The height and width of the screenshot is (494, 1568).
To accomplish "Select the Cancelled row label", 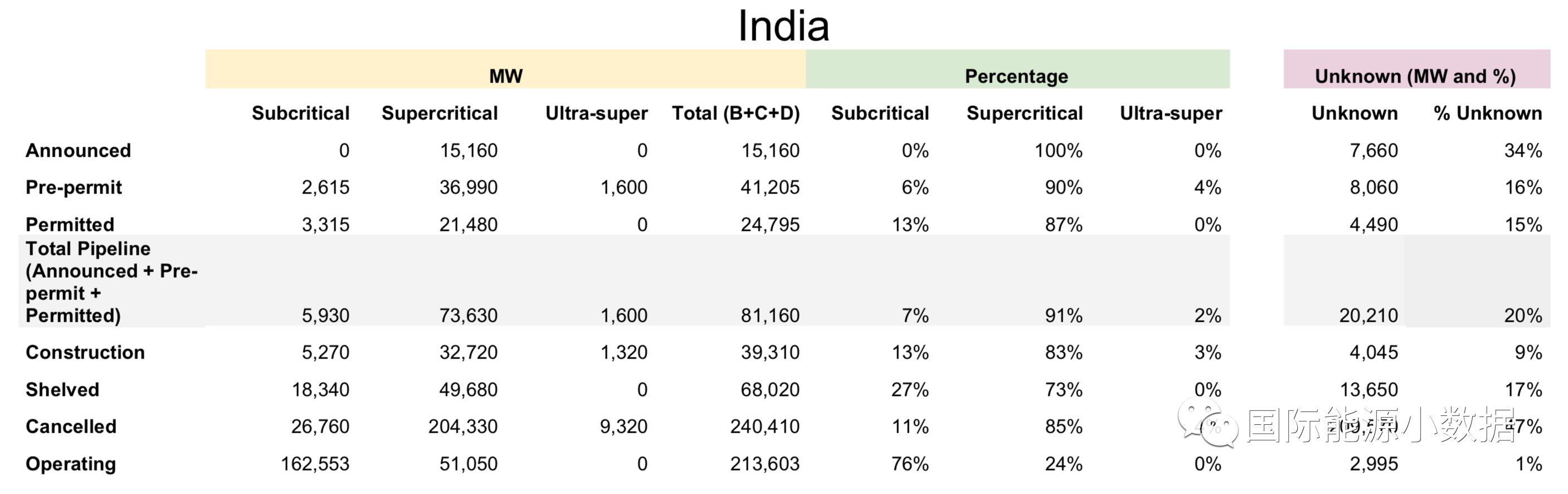I will [x=71, y=427].
